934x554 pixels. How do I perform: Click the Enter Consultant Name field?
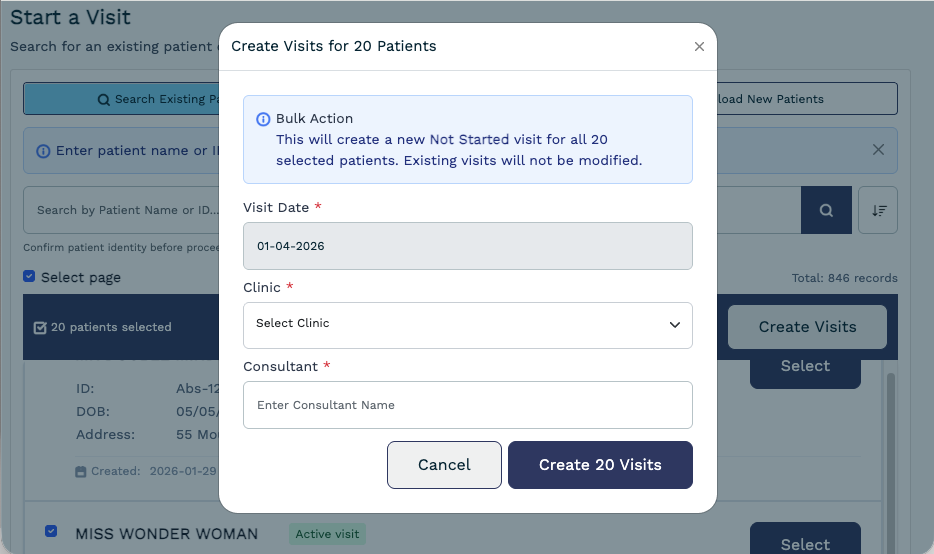tap(467, 405)
